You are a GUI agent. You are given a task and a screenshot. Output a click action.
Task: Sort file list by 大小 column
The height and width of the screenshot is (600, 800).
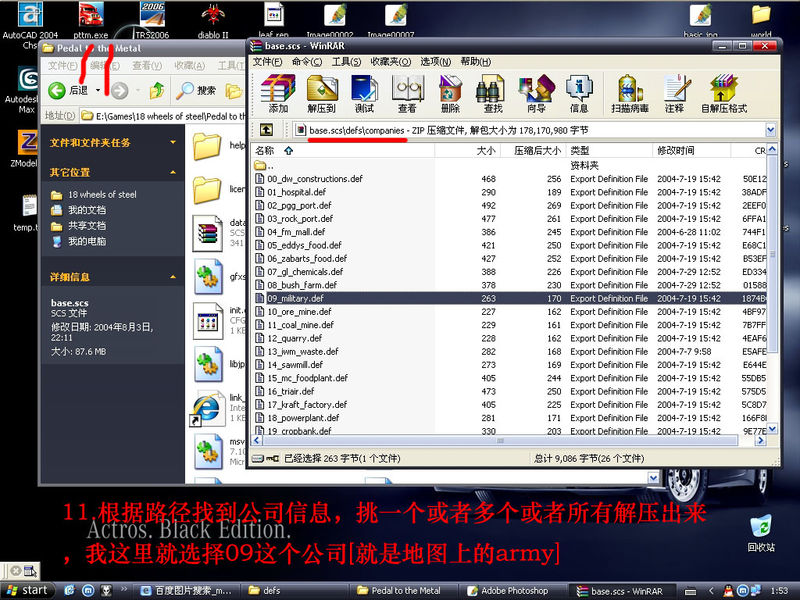tap(467, 151)
